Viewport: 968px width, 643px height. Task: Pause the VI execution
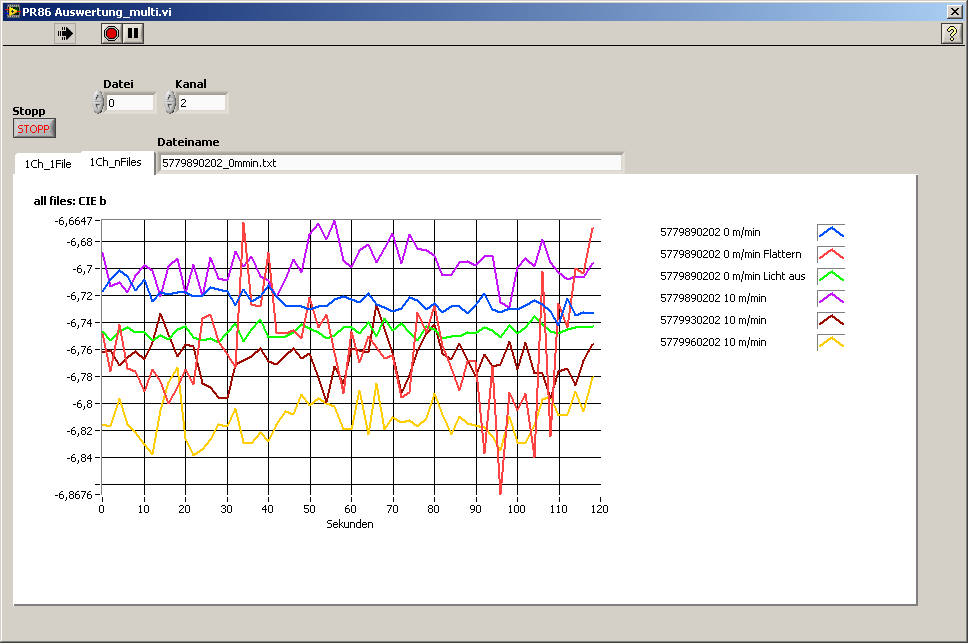(x=133, y=33)
